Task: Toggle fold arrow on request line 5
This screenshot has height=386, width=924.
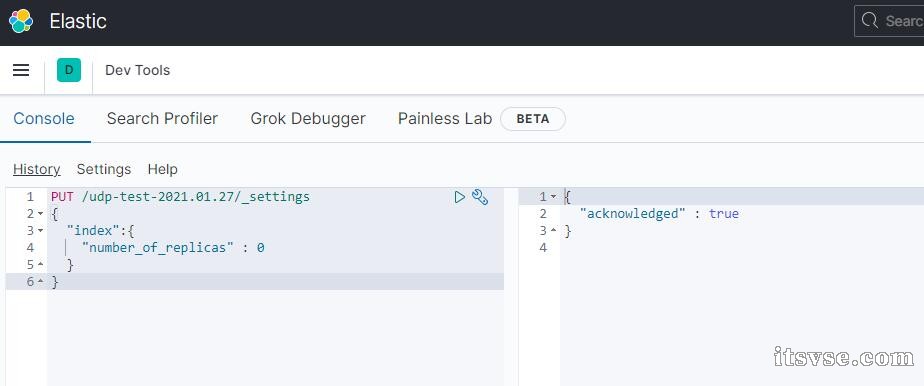Action: (x=40, y=265)
